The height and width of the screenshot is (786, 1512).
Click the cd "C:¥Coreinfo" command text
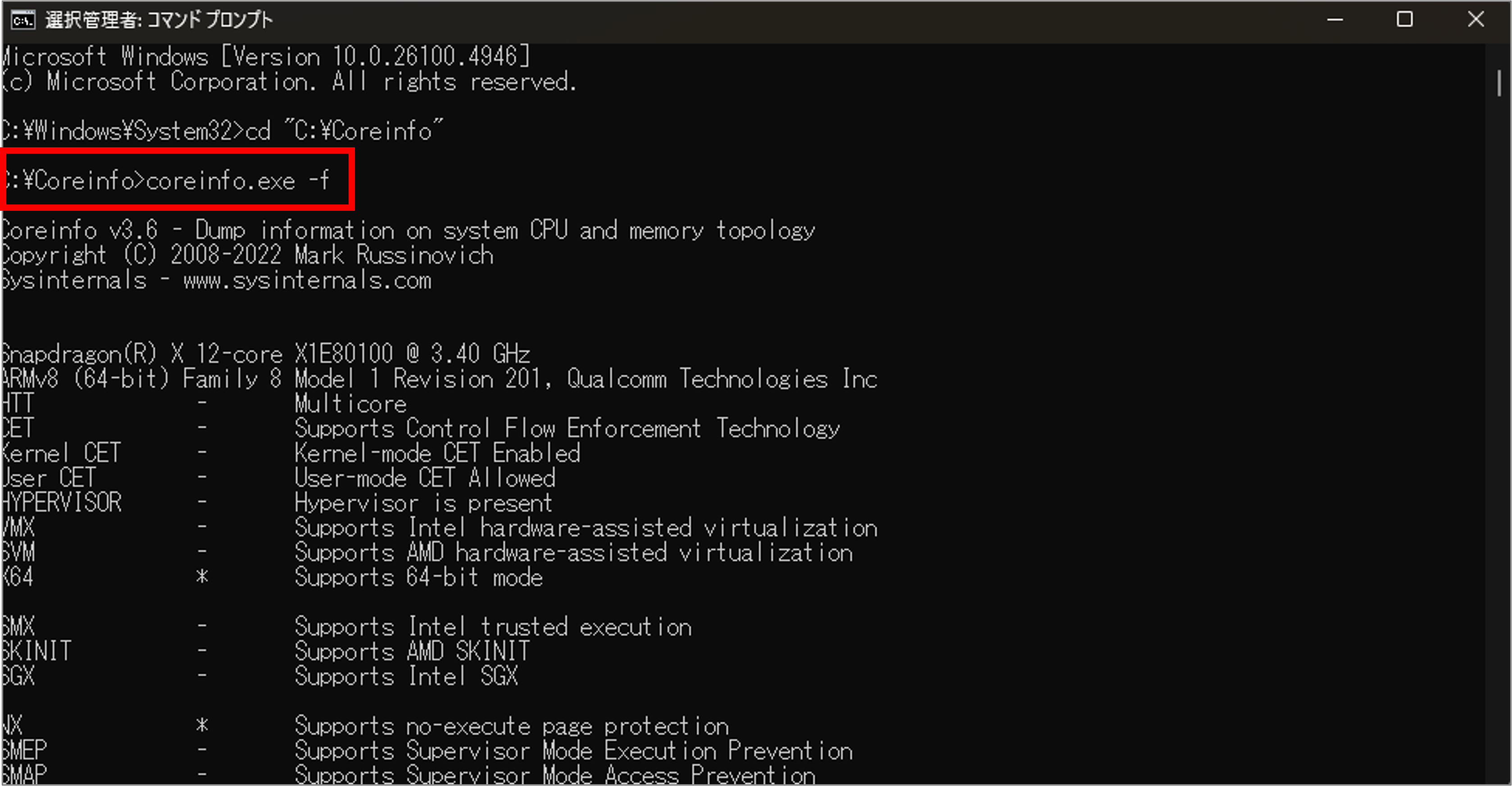point(344,131)
